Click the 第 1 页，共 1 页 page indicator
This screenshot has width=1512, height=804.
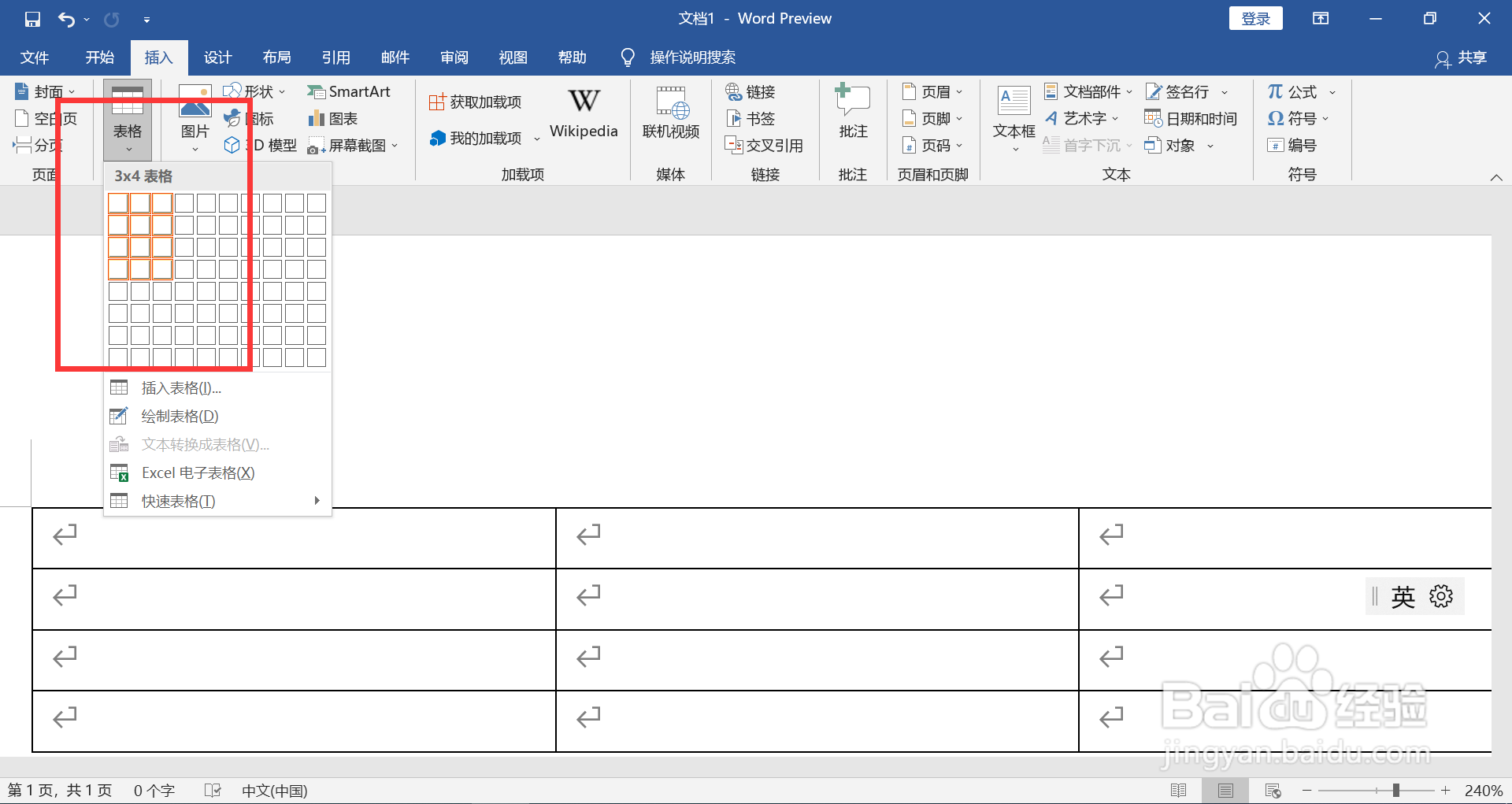pos(60,791)
